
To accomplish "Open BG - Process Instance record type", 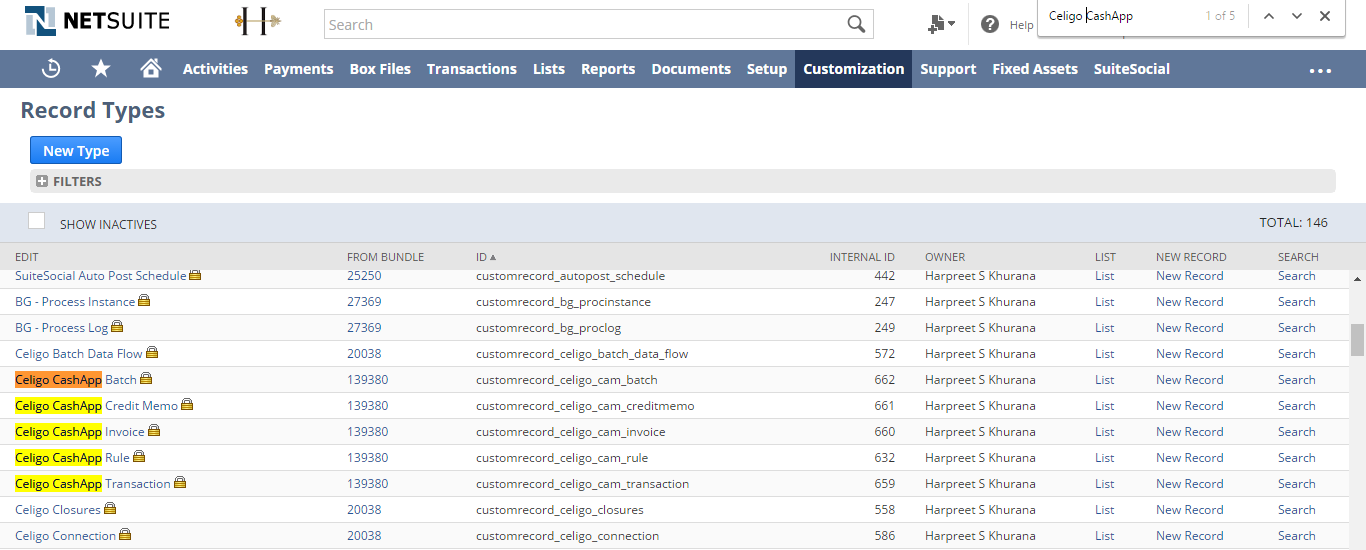I will tap(75, 302).
